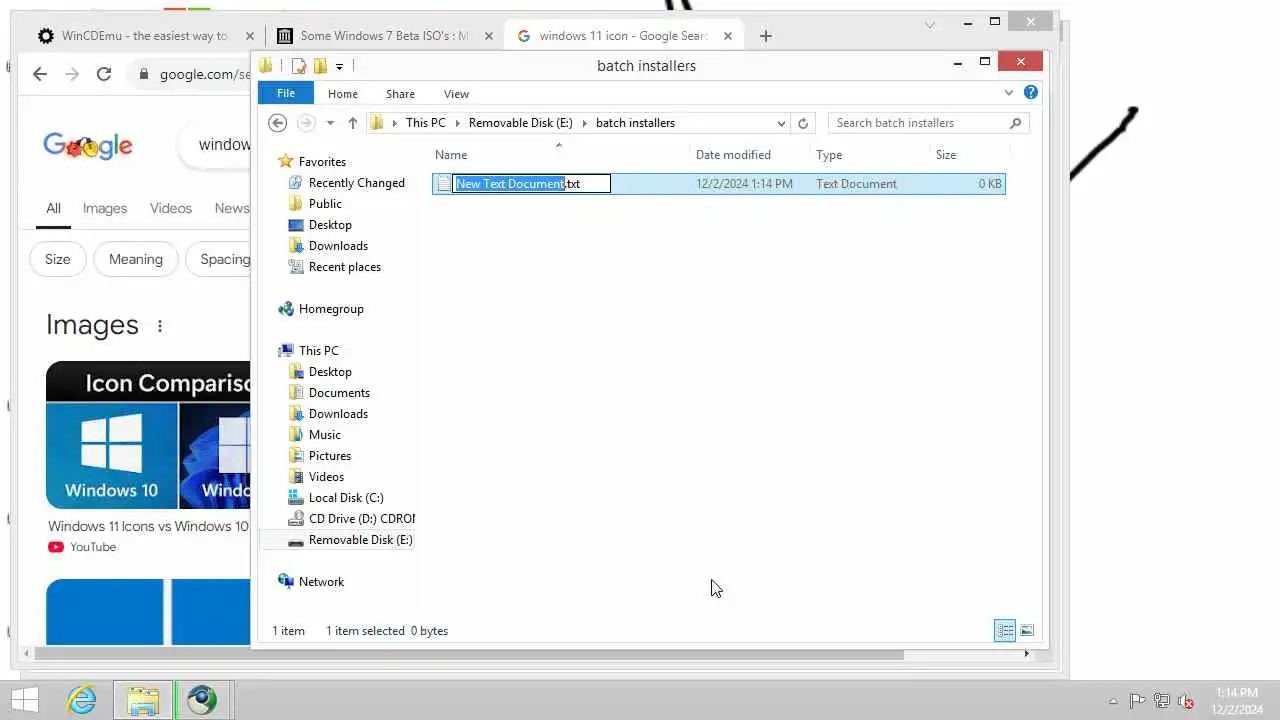Select This PC in address breadcrumb
This screenshot has height=720, width=1280.
pos(426,123)
